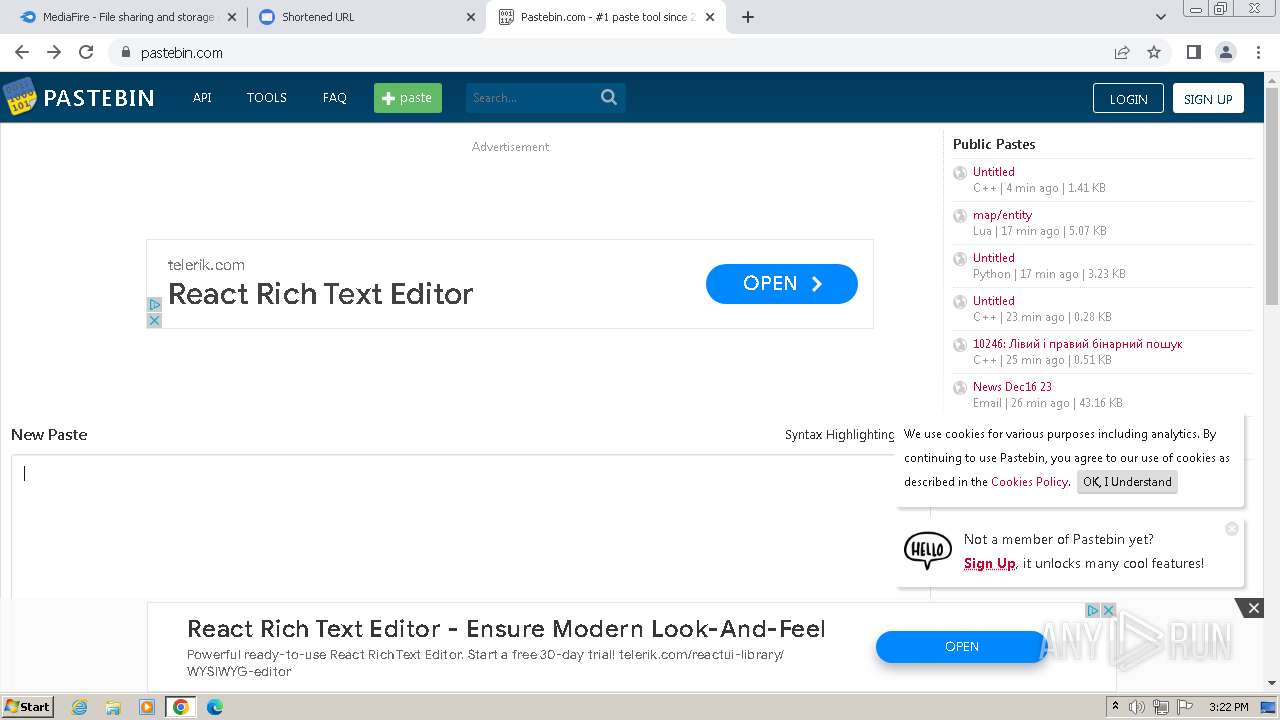The image size is (1280, 720).
Task: Open the Windows Start menu
Action: coord(27,707)
